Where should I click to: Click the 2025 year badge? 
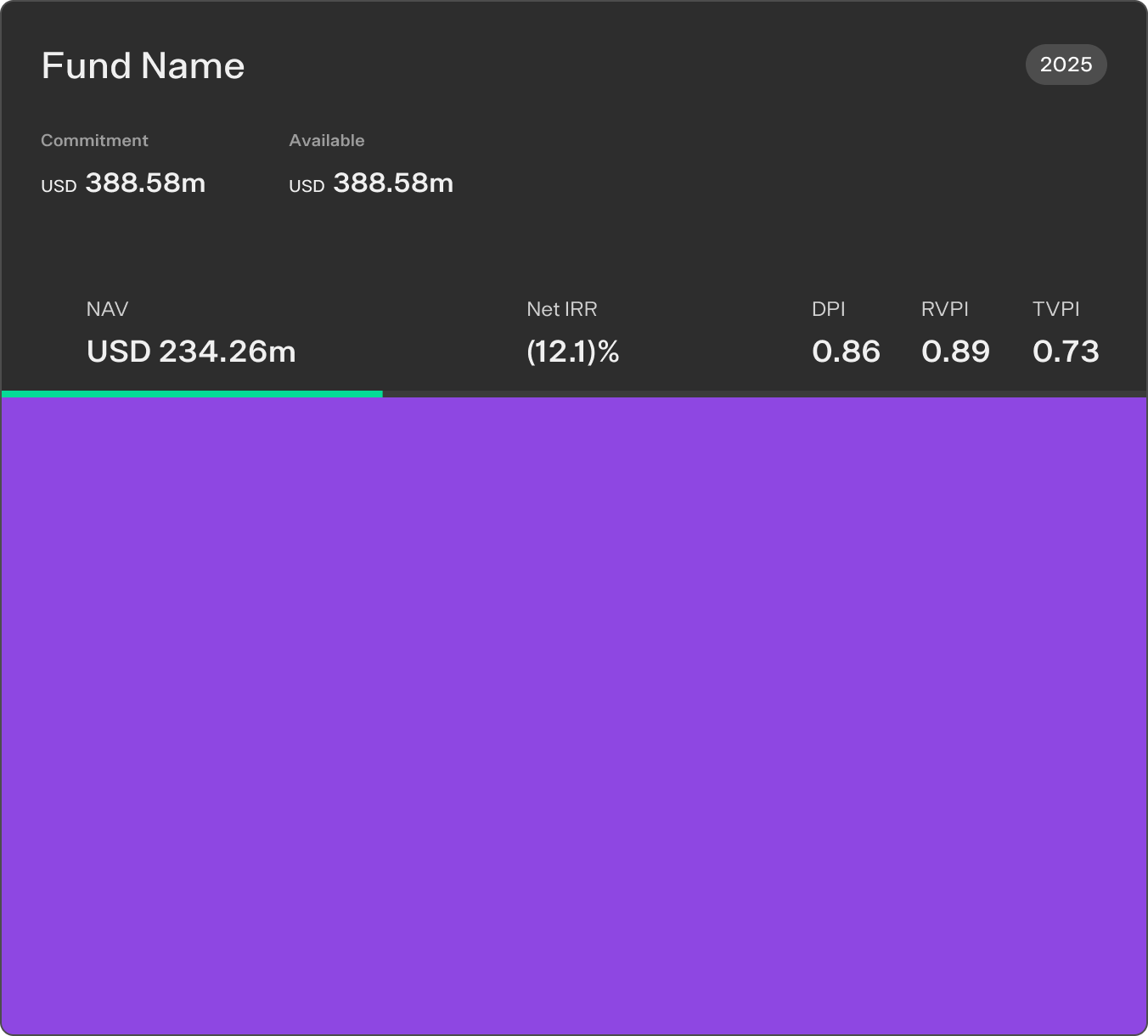pyautogui.click(x=1066, y=65)
